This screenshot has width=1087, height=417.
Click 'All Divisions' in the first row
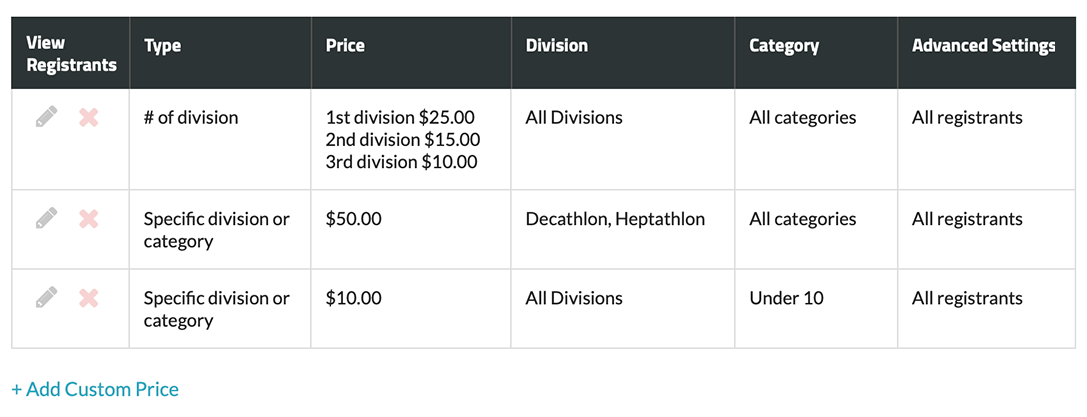[x=574, y=118]
